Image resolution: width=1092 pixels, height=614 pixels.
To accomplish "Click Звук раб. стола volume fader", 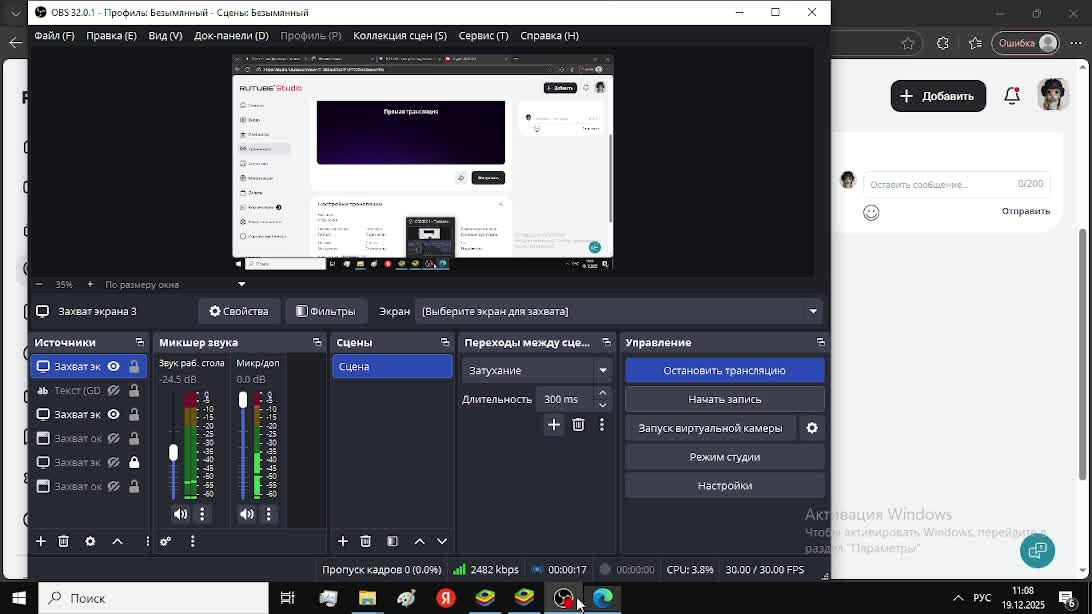I will pyautogui.click(x=173, y=452).
